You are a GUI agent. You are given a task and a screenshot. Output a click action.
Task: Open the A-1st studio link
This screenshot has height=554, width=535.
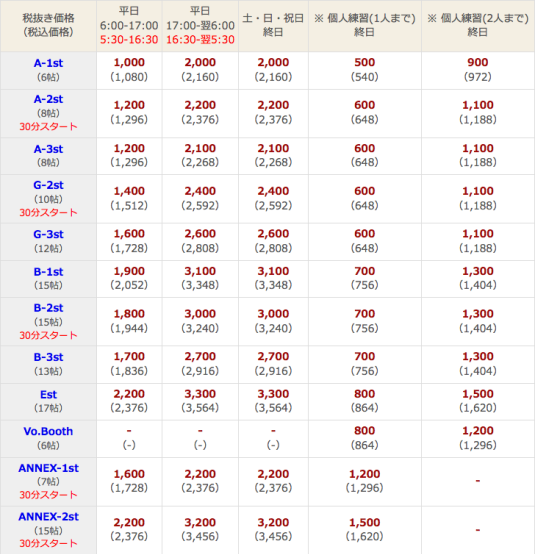coord(48,63)
